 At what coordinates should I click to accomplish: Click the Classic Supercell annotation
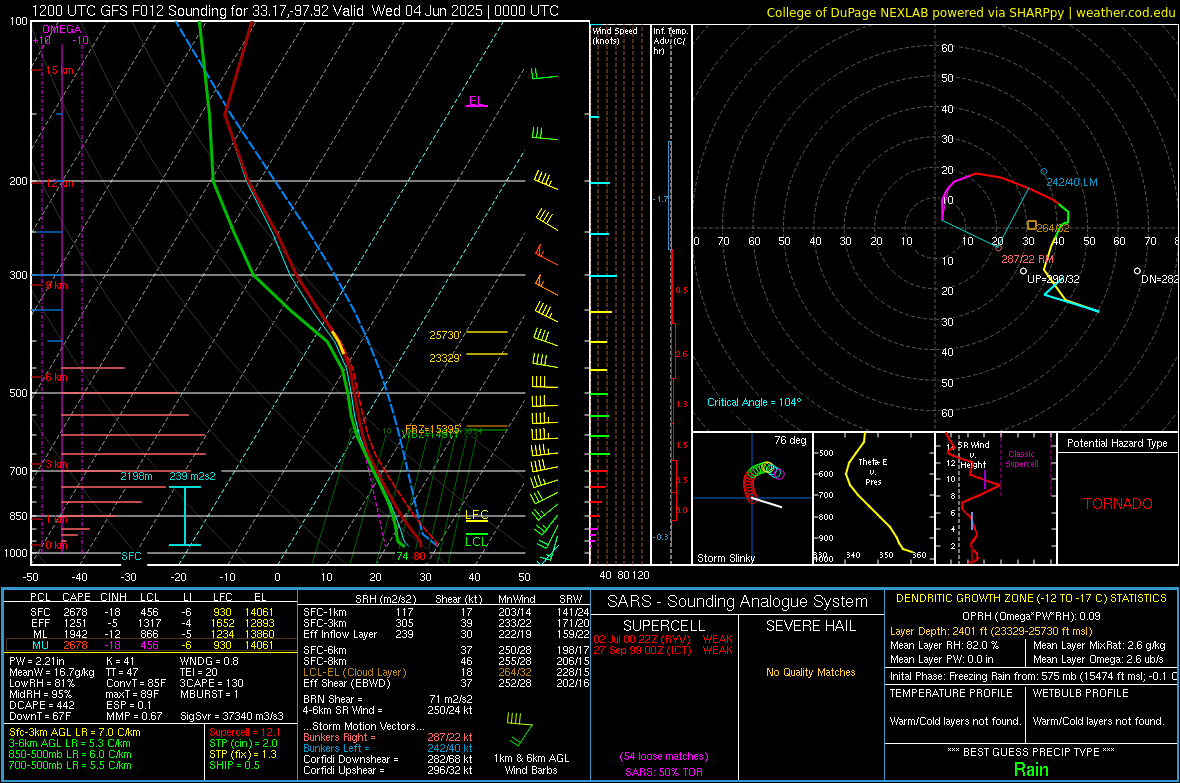point(1021,459)
